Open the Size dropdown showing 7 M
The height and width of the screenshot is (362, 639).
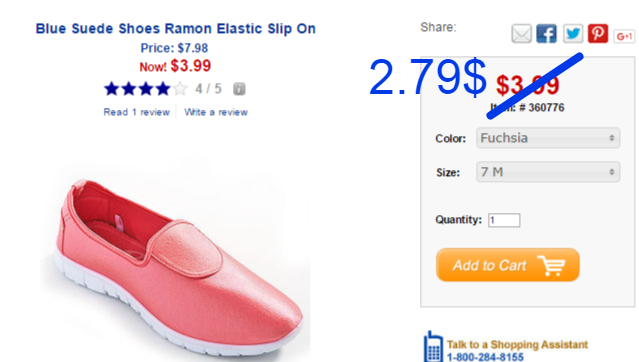(x=548, y=172)
